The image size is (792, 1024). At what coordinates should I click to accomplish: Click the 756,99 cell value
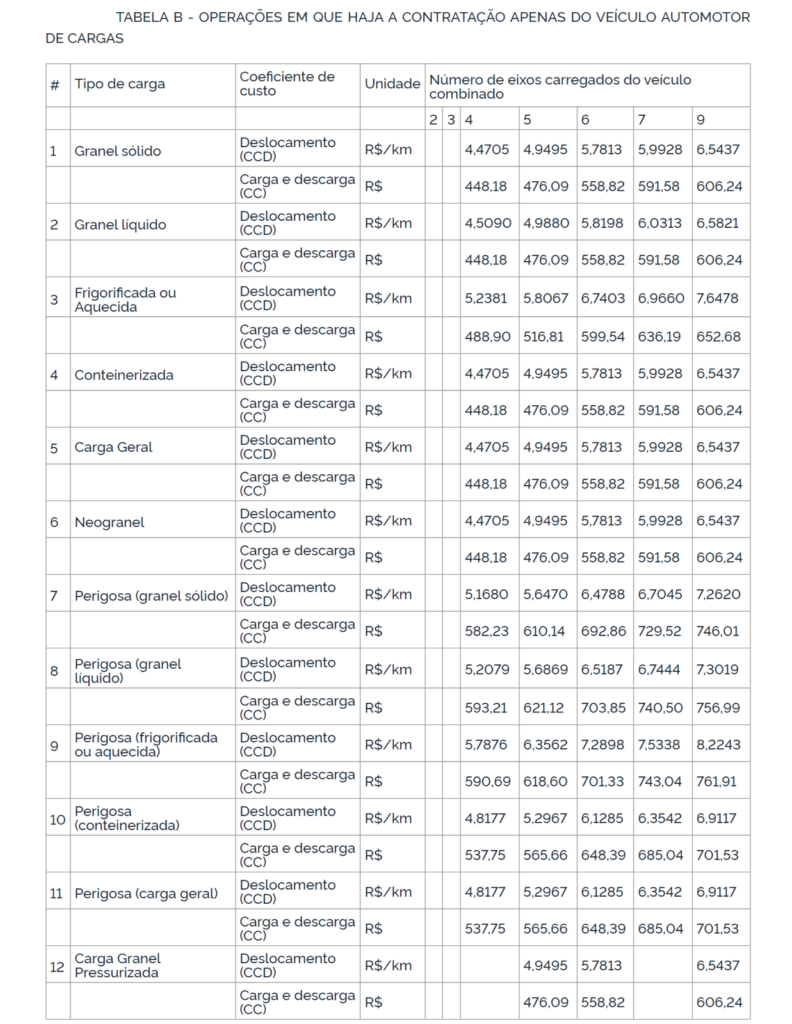(718, 707)
